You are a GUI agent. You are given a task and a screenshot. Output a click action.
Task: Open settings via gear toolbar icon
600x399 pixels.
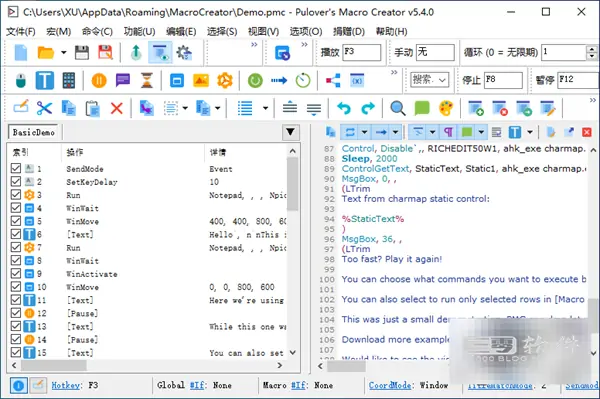pyautogui.click(x=184, y=52)
